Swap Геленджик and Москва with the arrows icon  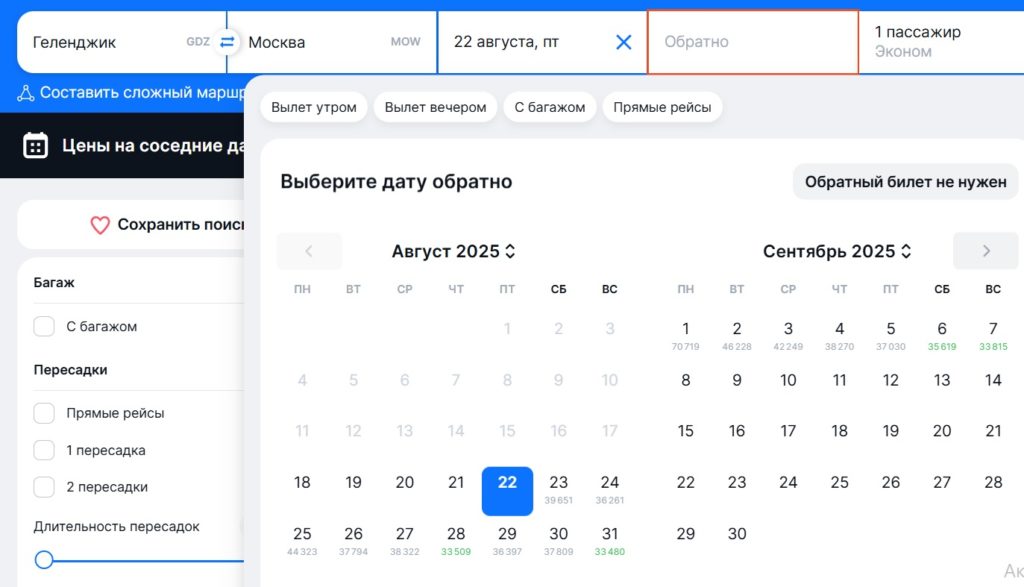click(228, 42)
